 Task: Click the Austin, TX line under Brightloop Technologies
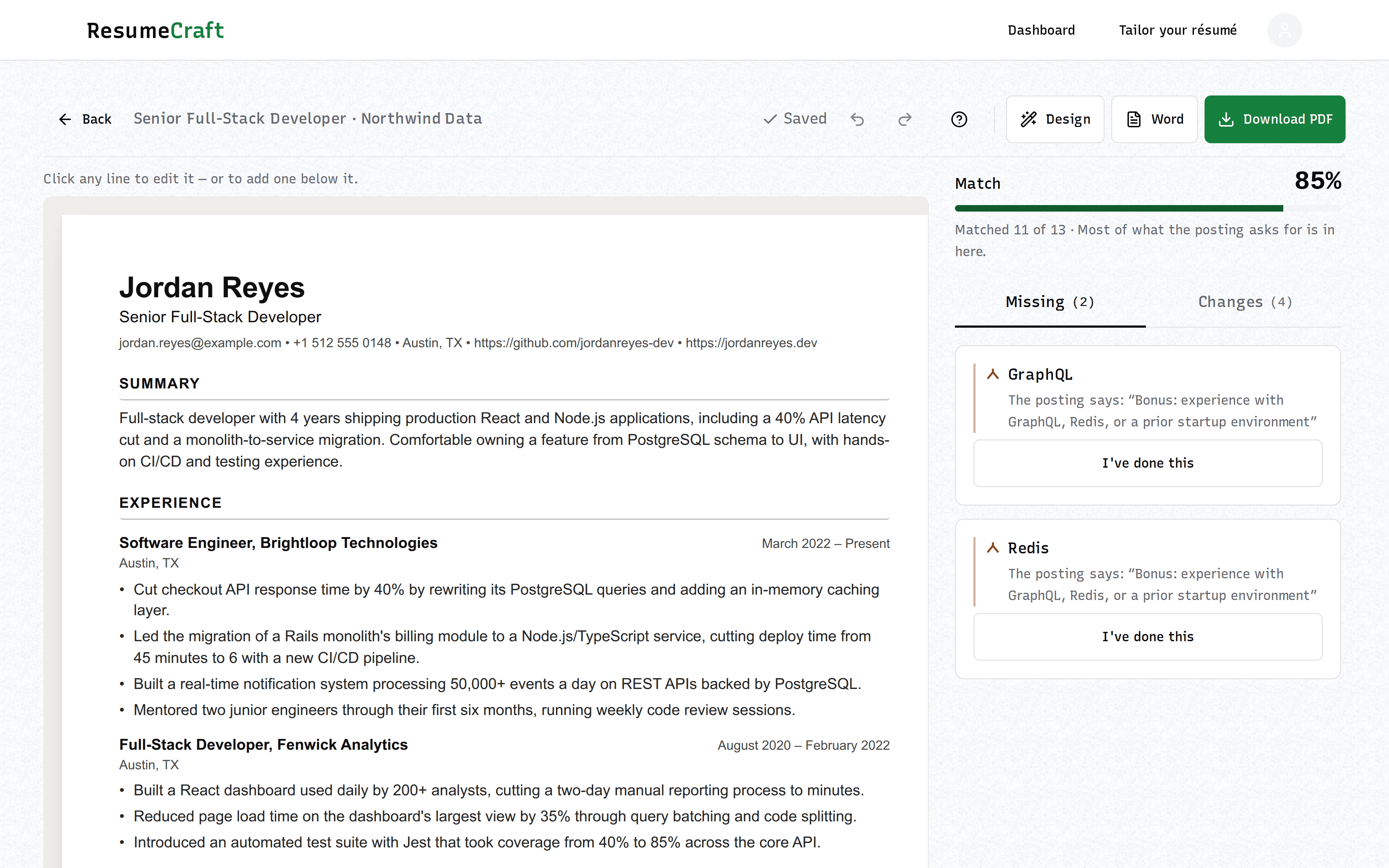click(149, 563)
